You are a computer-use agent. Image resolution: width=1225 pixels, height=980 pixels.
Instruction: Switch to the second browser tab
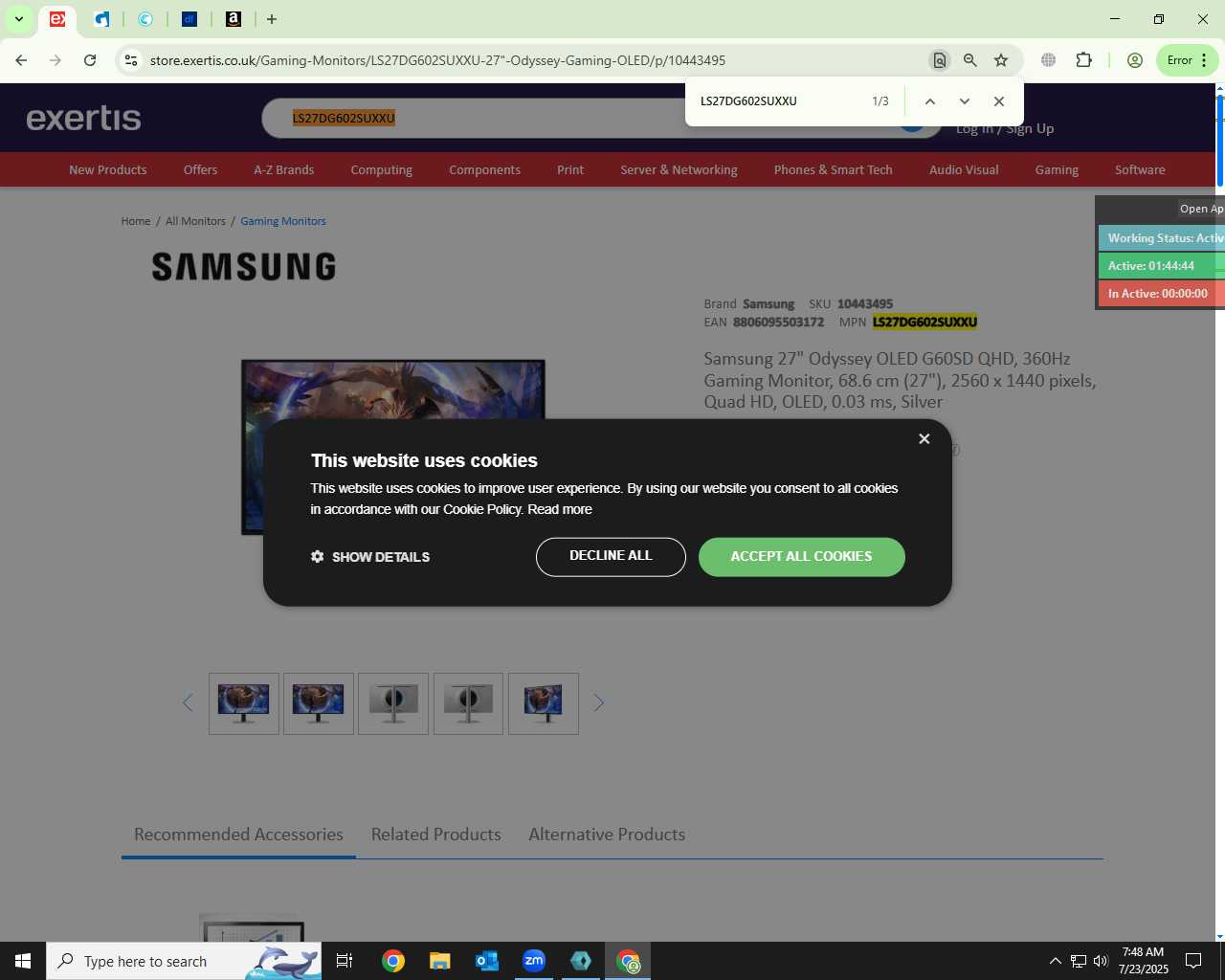101,19
